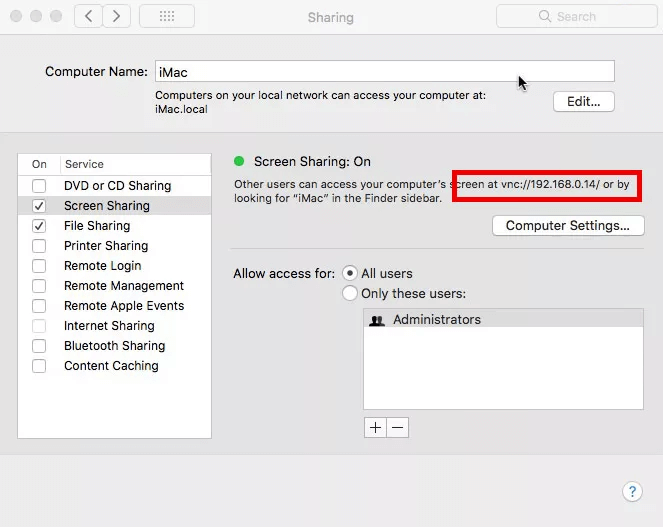Open Computer Settings... button
Viewport: 663px width, 527px height.
tap(567, 226)
